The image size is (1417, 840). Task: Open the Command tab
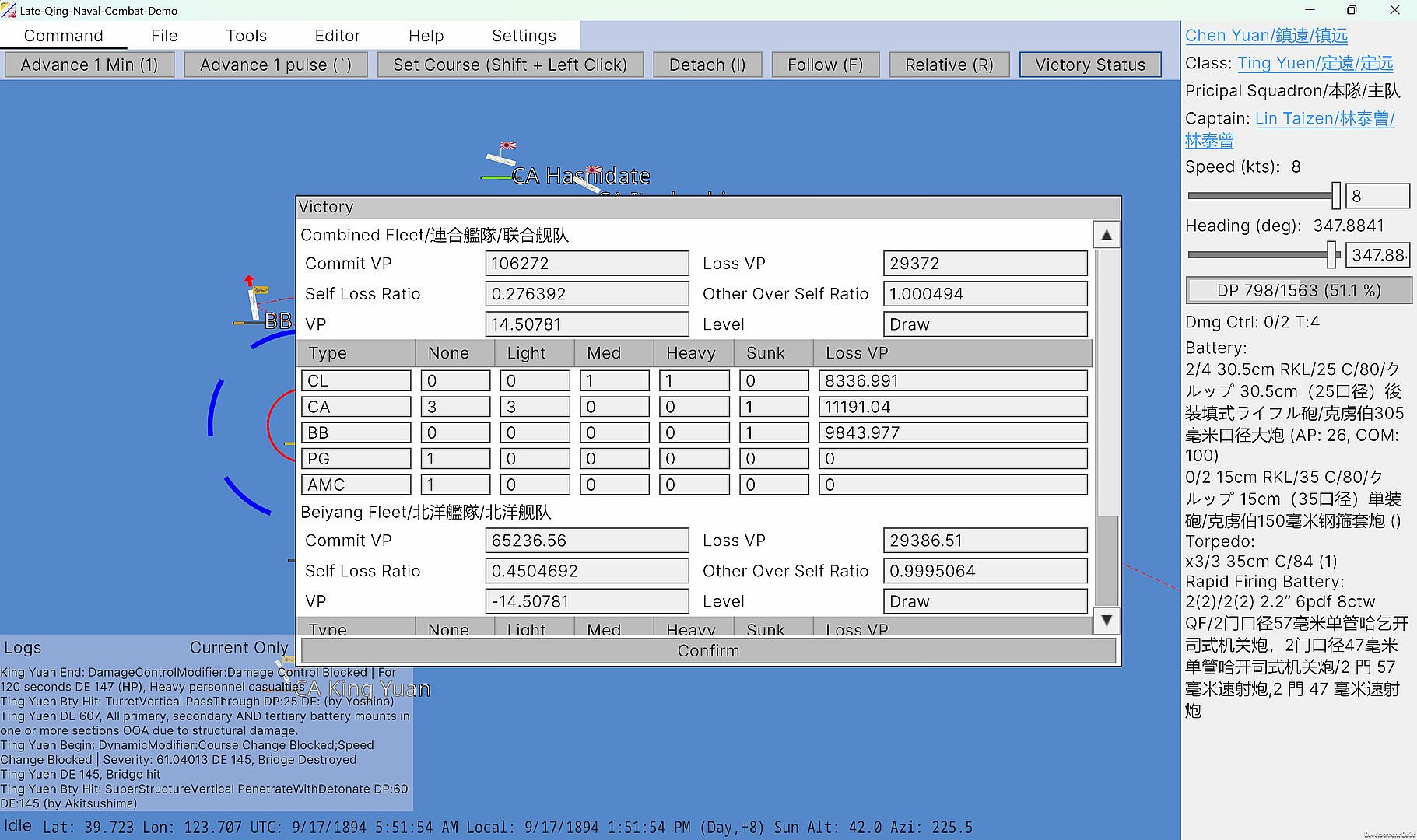63,36
